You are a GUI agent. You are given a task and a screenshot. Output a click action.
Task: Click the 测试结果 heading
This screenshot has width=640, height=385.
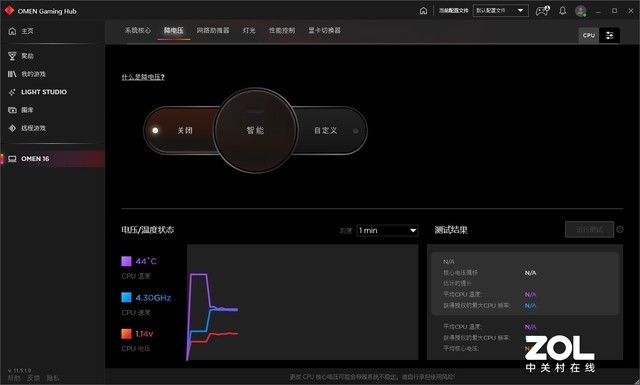point(451,230)
